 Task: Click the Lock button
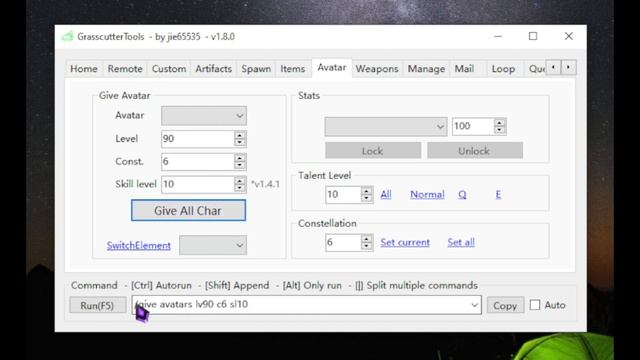[x=373, y=151]
